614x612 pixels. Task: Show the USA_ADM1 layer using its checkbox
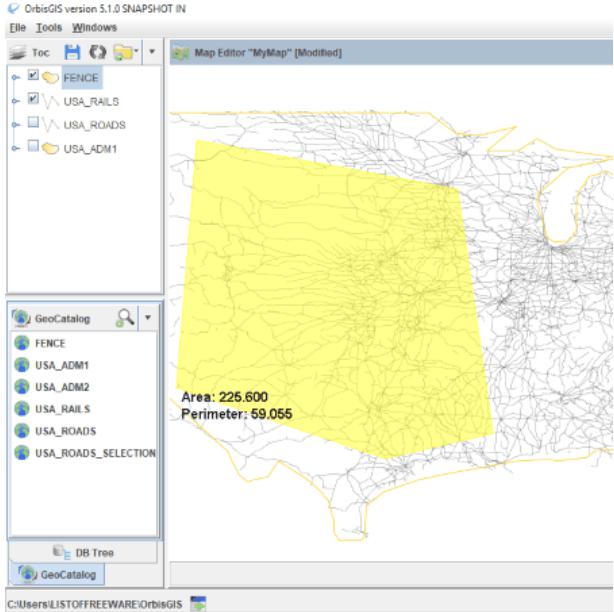(34, 147)
